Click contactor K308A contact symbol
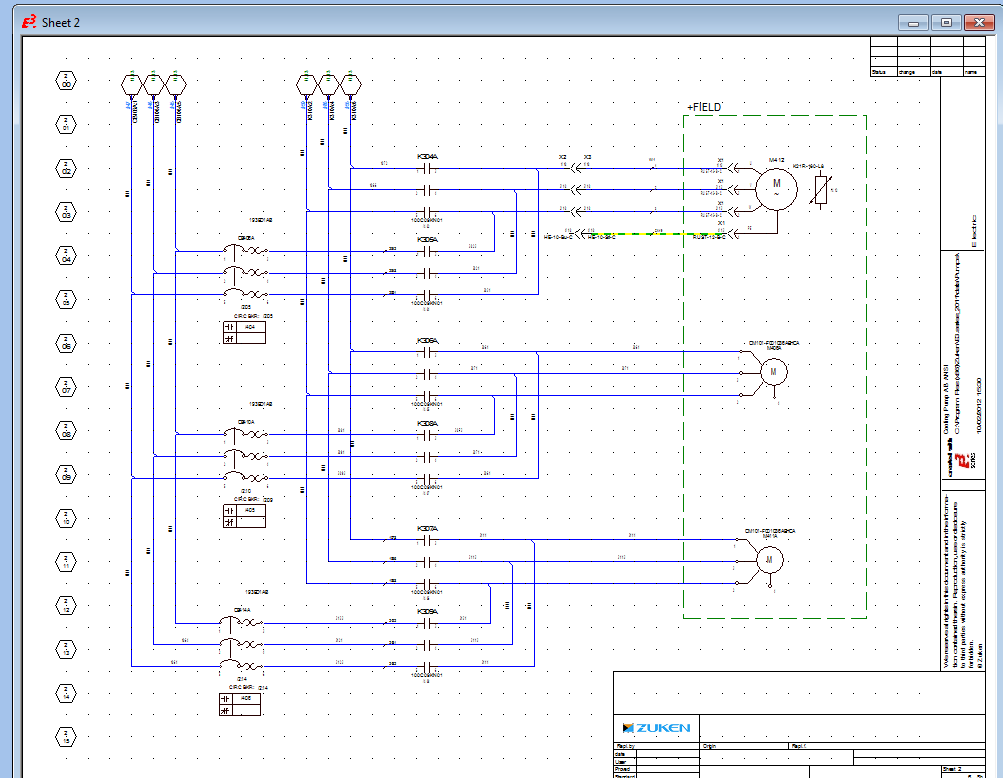The width and height of the screenshot is (1003, 778). coord(425,434)
